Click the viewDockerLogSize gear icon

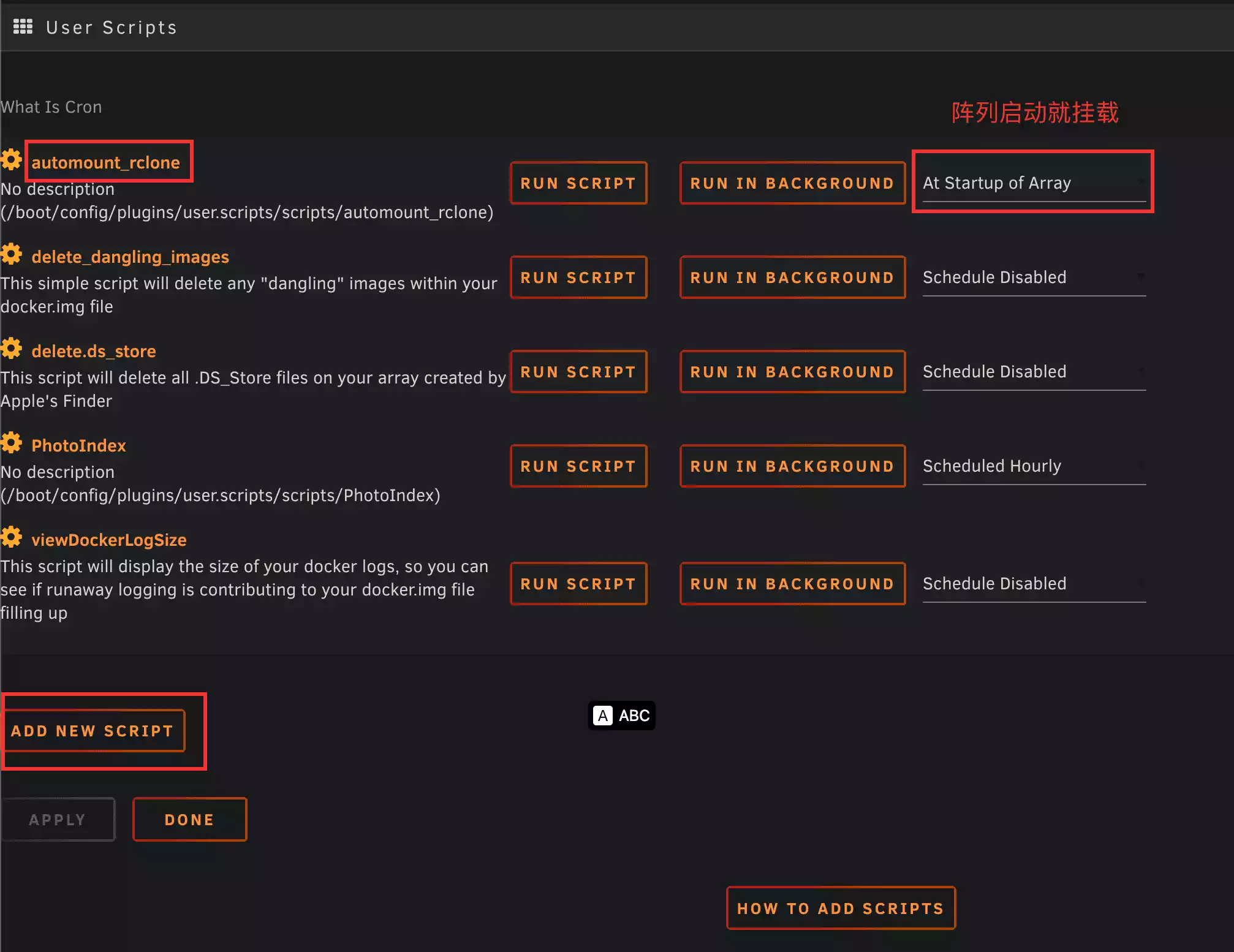(11, 537)
